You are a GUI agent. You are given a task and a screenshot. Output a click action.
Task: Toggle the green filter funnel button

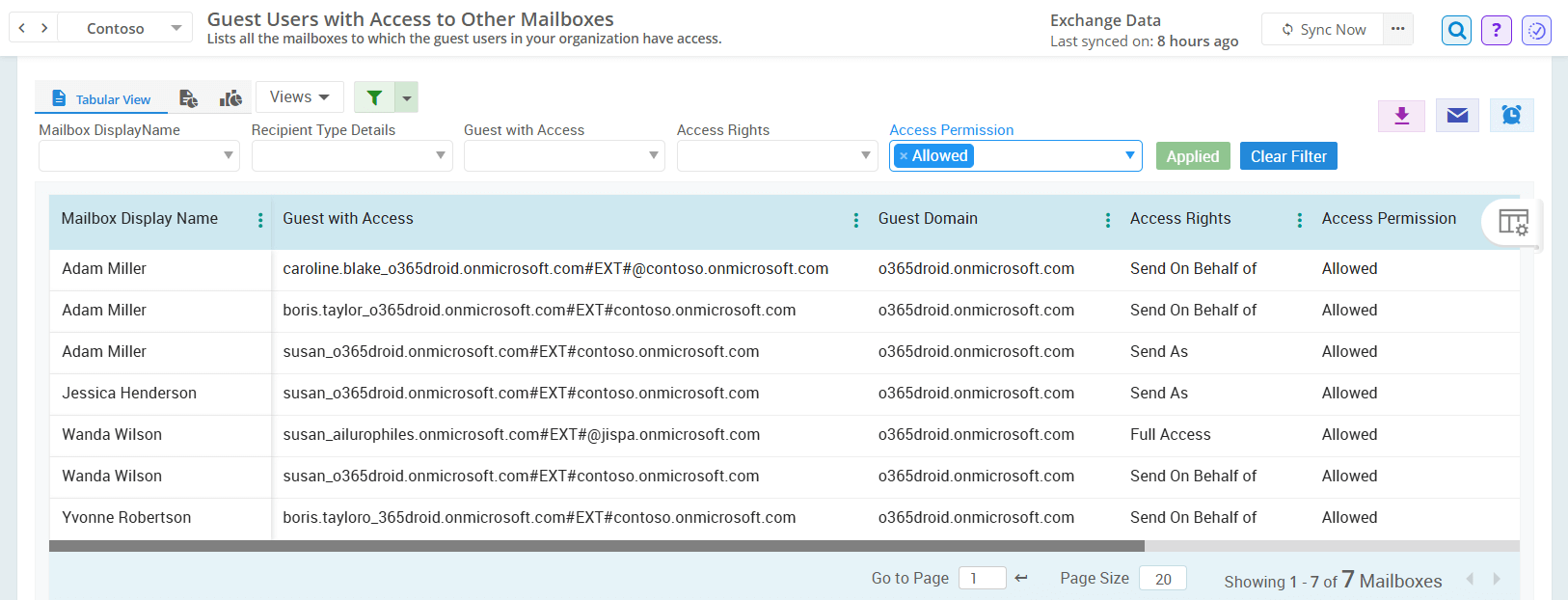pyautogui.click(x=374, y=97)
